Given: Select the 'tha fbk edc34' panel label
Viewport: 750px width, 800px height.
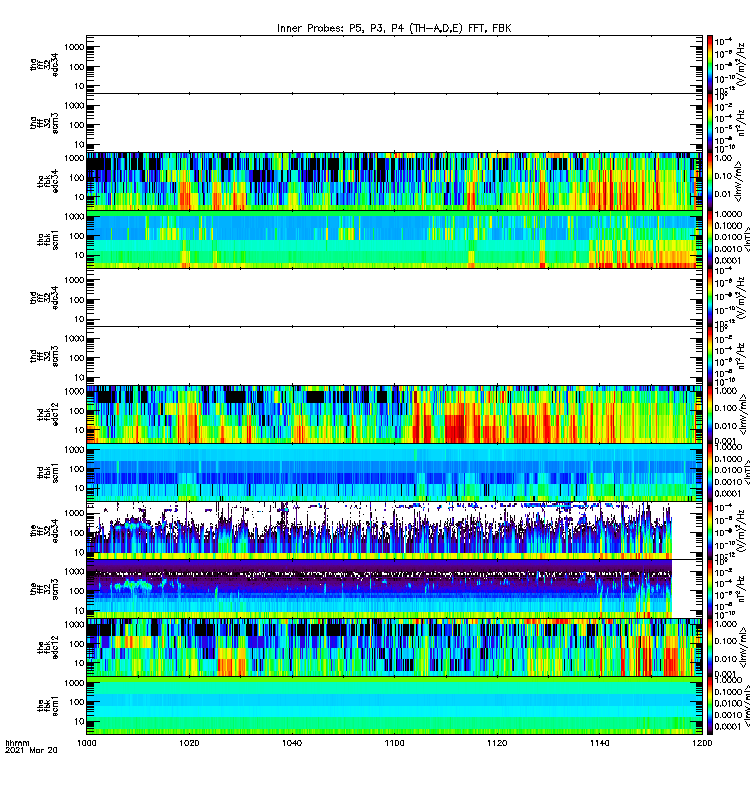Looking at the screenshot, I should point(48,181).
